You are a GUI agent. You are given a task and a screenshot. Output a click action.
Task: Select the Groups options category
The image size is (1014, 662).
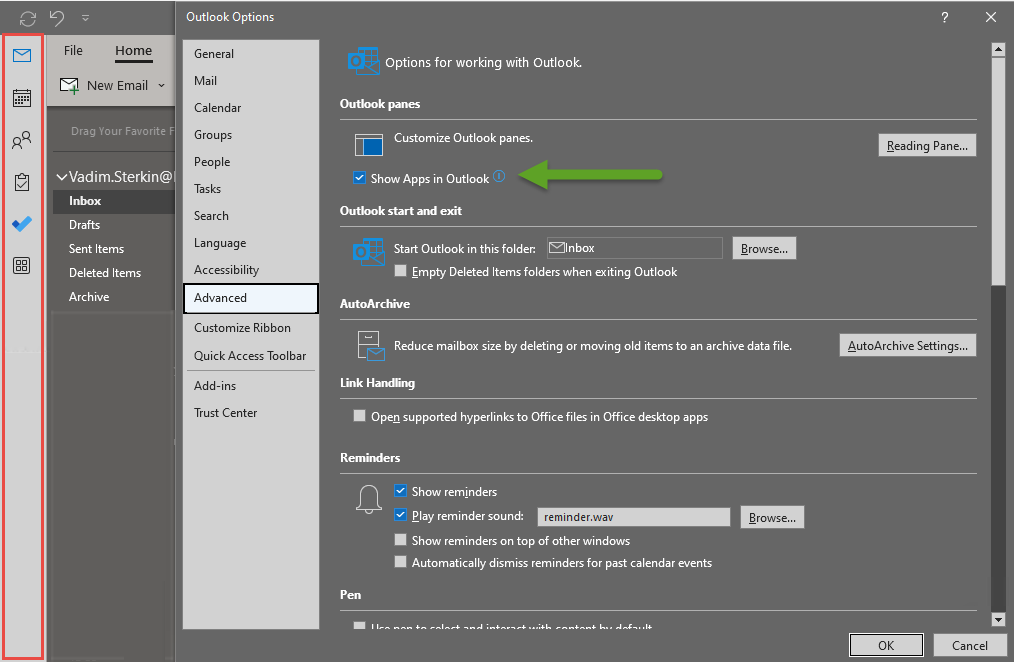point(251,135)
